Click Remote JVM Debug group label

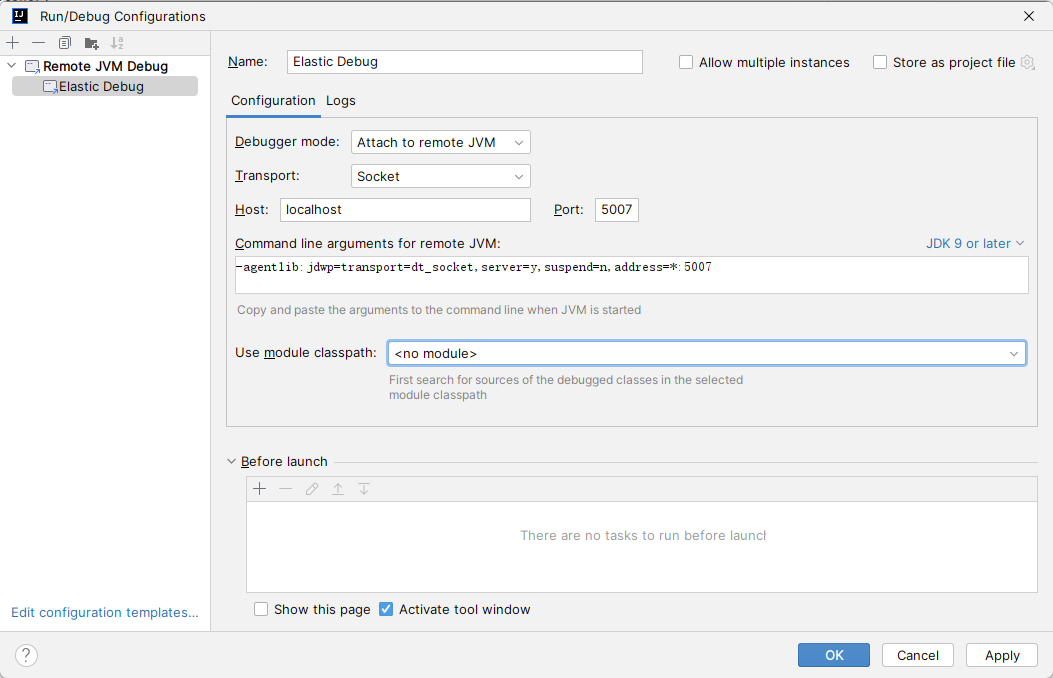(x=105, y=66)
